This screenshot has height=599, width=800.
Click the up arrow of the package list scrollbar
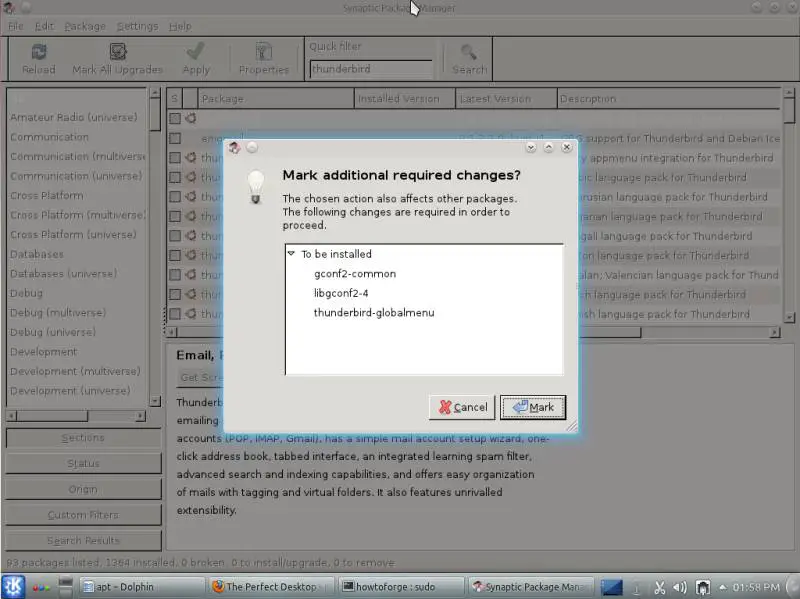pyautogui.click(x=789, y=93)
